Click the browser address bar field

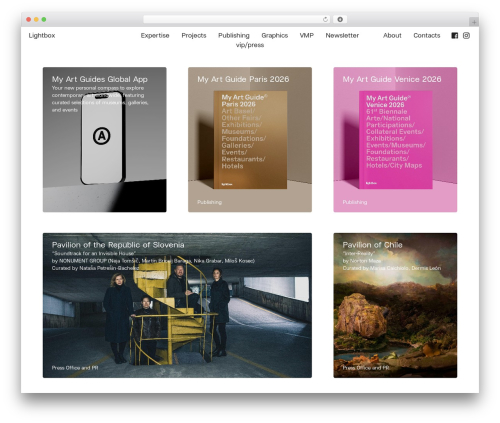[x=236, y=19]
